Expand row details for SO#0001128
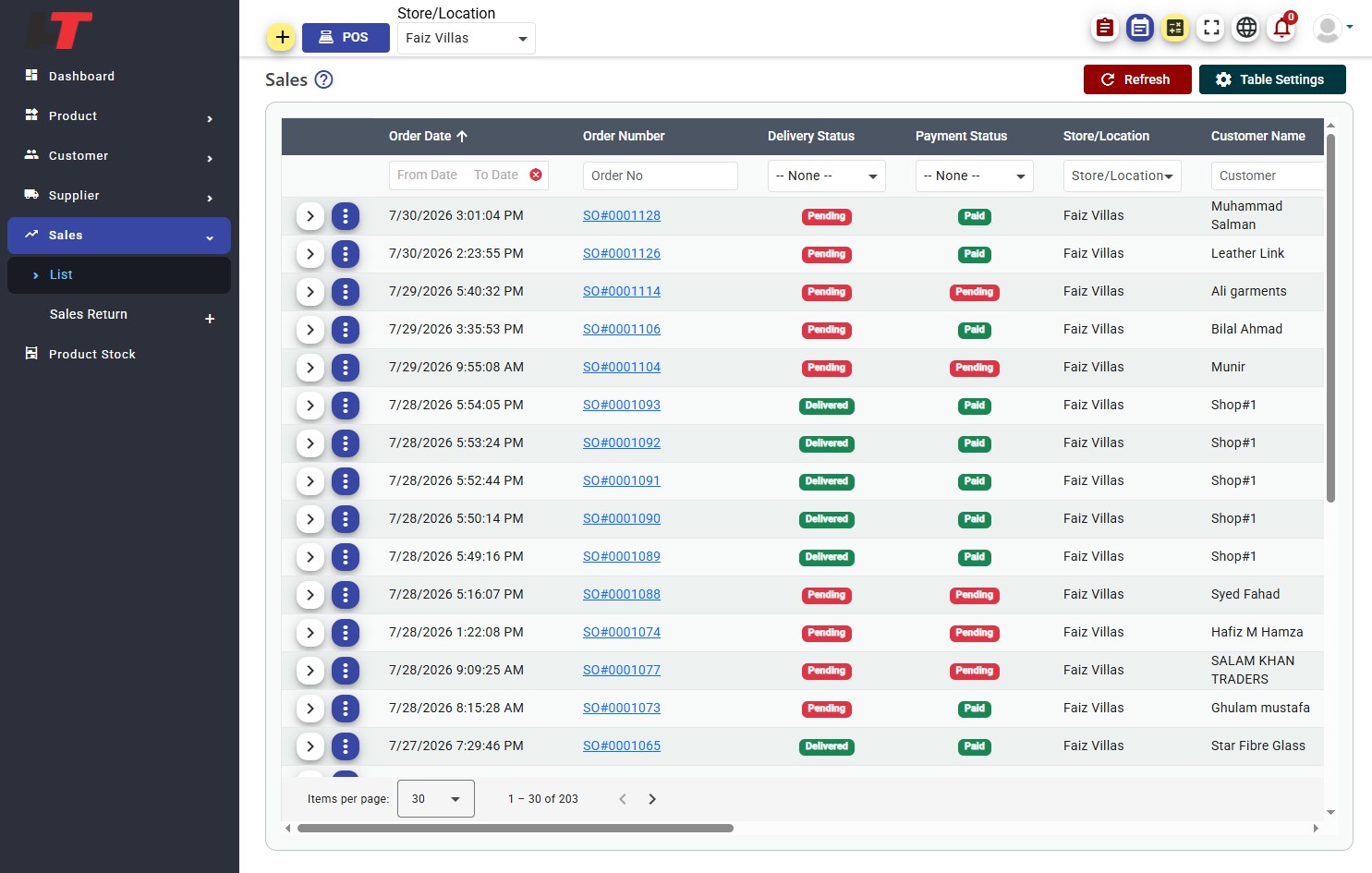This screenshot has width=1372, height=873. [310, 216]
